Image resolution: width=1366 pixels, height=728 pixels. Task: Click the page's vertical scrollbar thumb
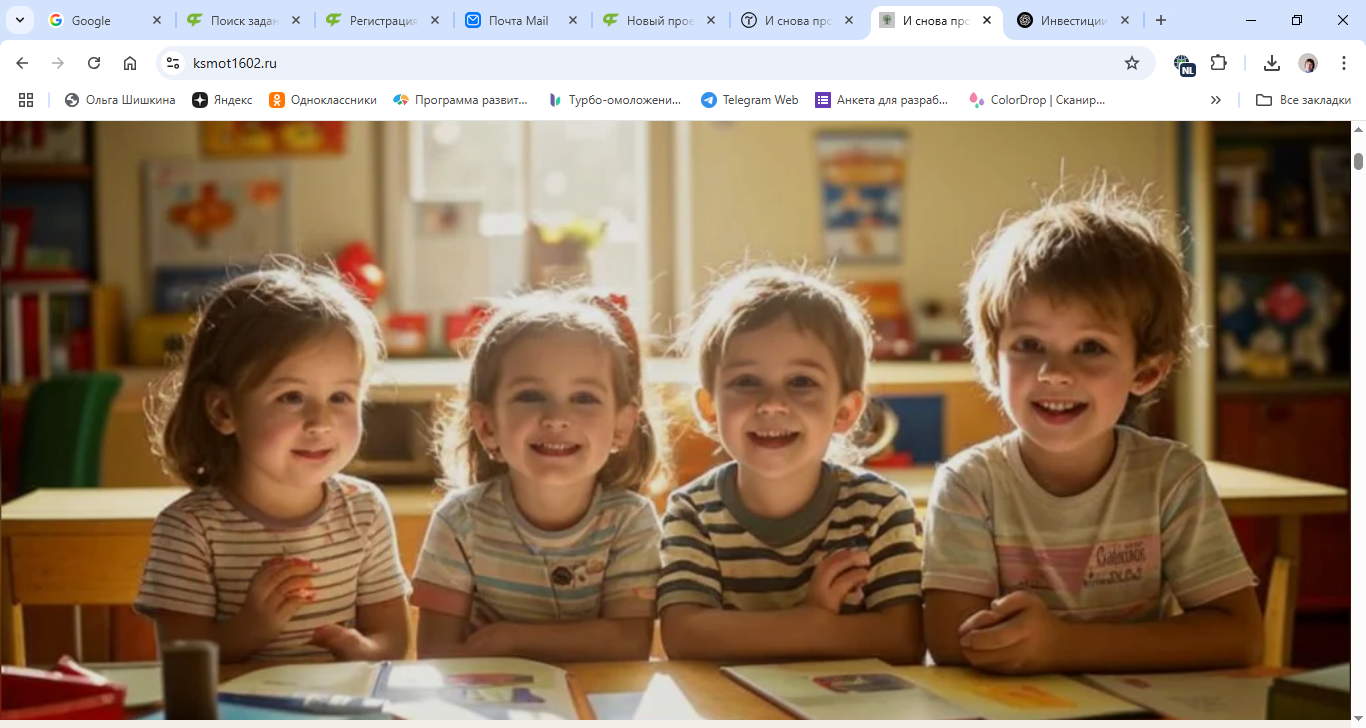pyautogui.click(x=1358, y=161)
